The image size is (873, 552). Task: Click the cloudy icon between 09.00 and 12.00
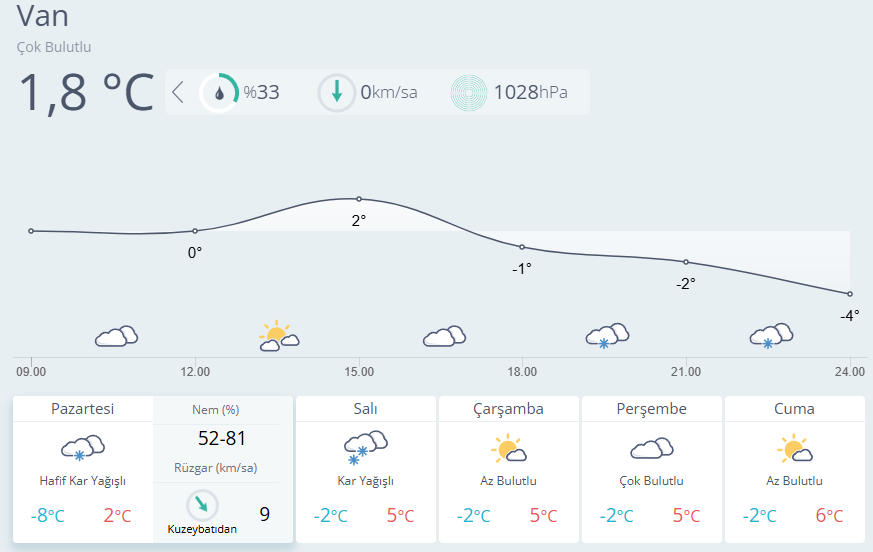pyautogui.click(x=116, y=336)
